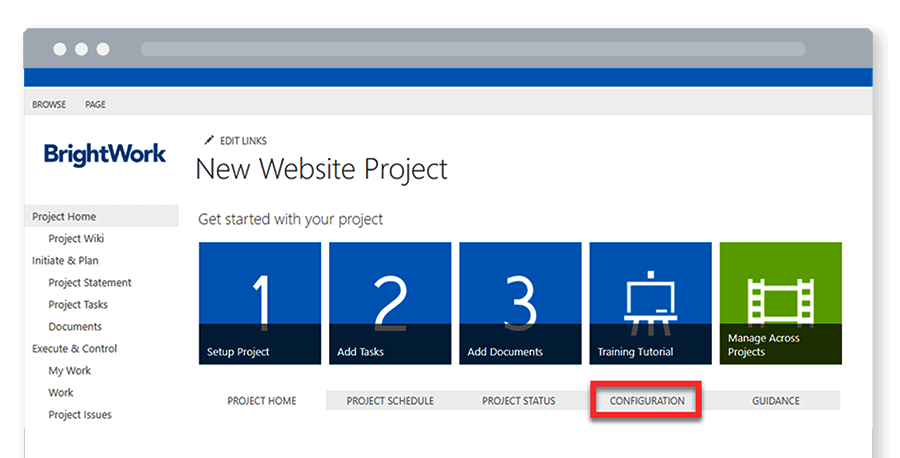Image resolution: width=900 pixels, height=458 pixels.
Task: Open the Page ribbon tab
Action: tap(95, 105)
